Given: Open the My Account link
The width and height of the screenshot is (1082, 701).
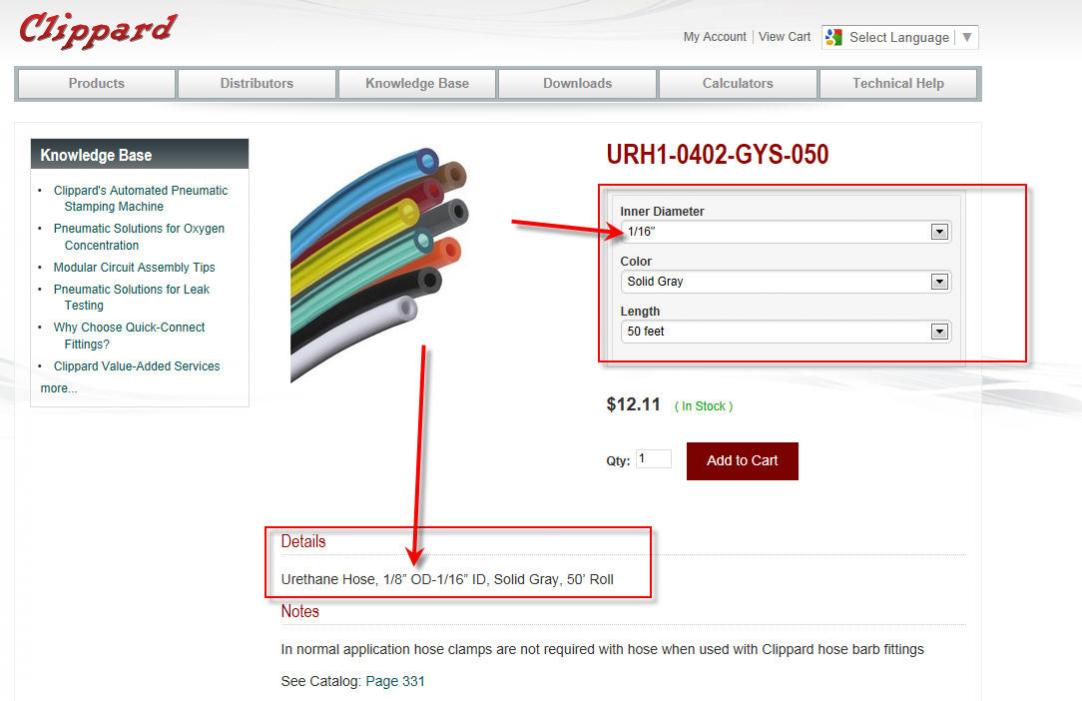Looking at the screenshot, I should tap(715, 37).
